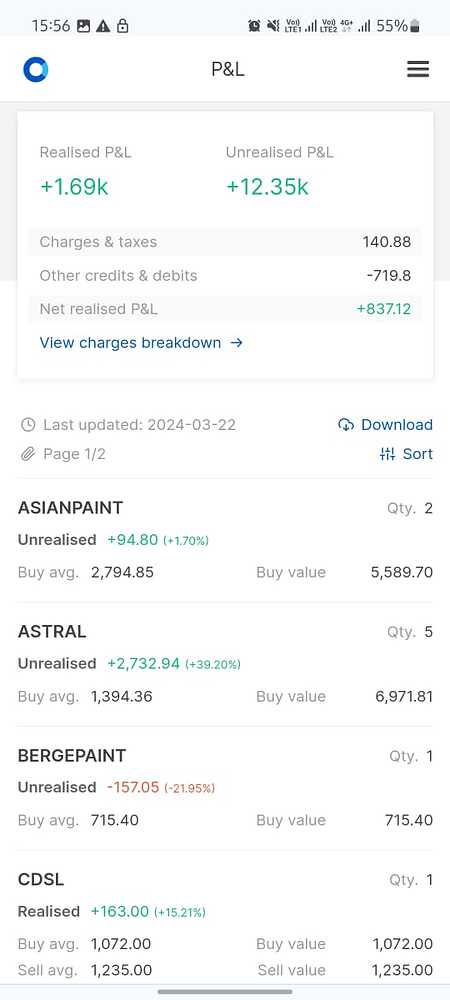Tap the blue Console logo icon

coord(36,70)
